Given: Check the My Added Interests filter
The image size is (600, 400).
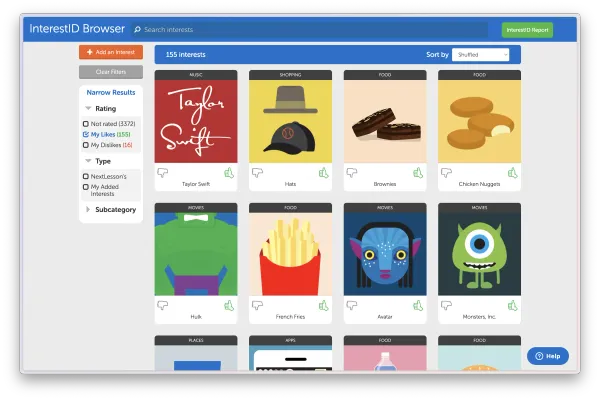Looking at the screenshot, I should tap(86, 187).
